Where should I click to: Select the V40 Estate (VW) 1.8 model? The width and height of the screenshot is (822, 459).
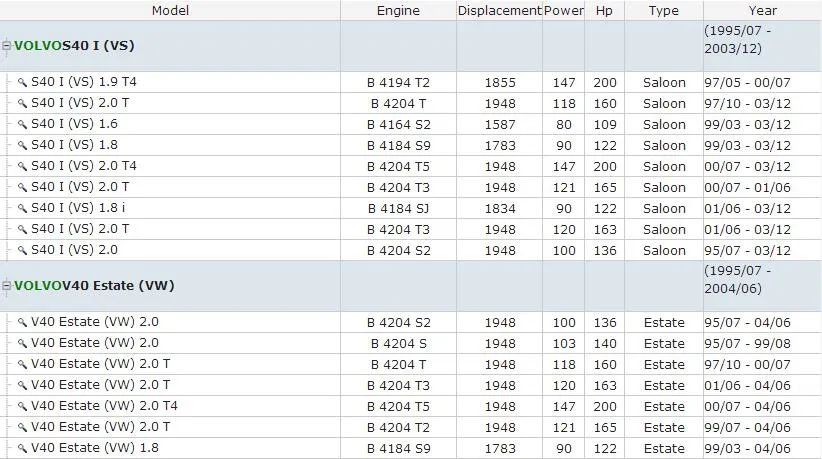[95, 447]
